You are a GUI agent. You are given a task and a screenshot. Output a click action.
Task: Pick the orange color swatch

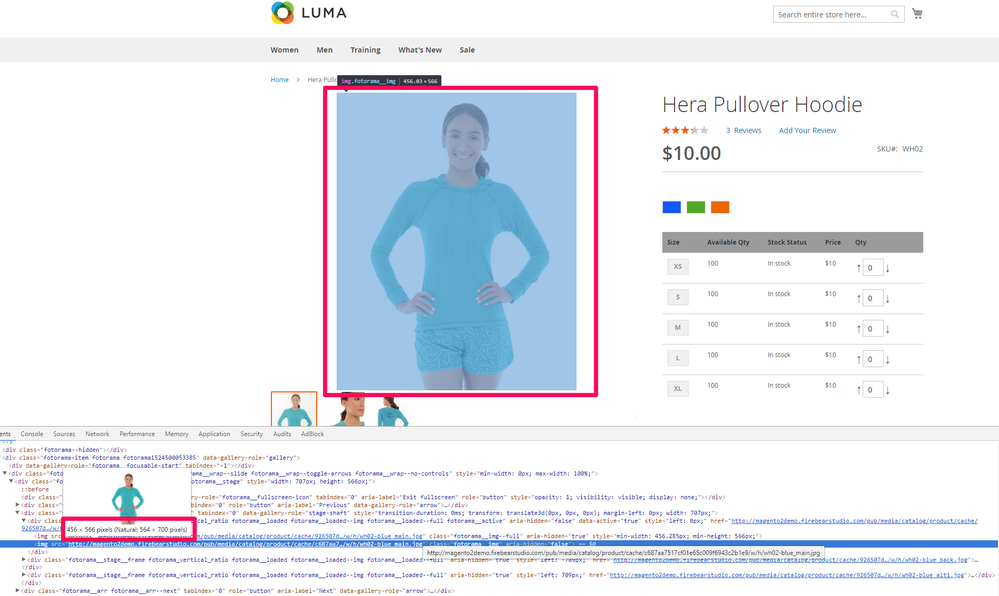point(720,207)
